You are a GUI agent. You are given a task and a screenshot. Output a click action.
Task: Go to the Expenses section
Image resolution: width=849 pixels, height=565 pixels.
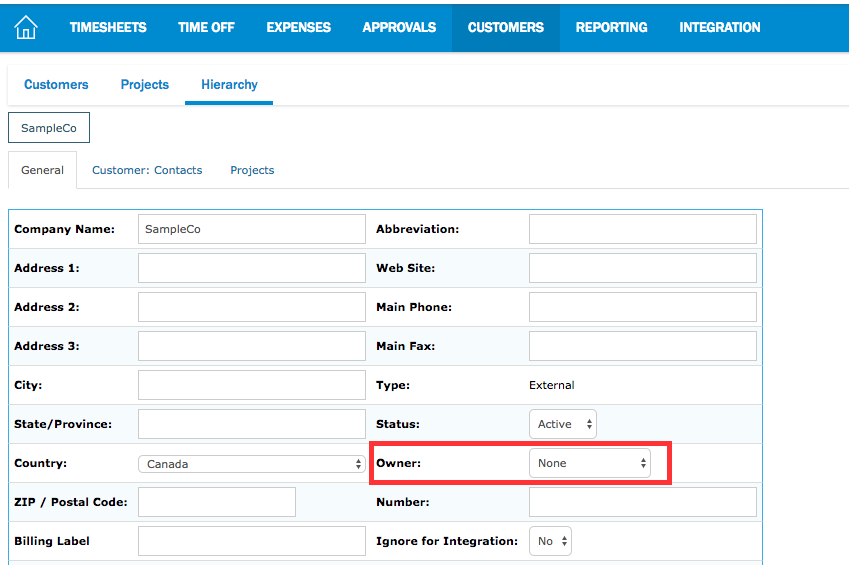pos(298,28)
